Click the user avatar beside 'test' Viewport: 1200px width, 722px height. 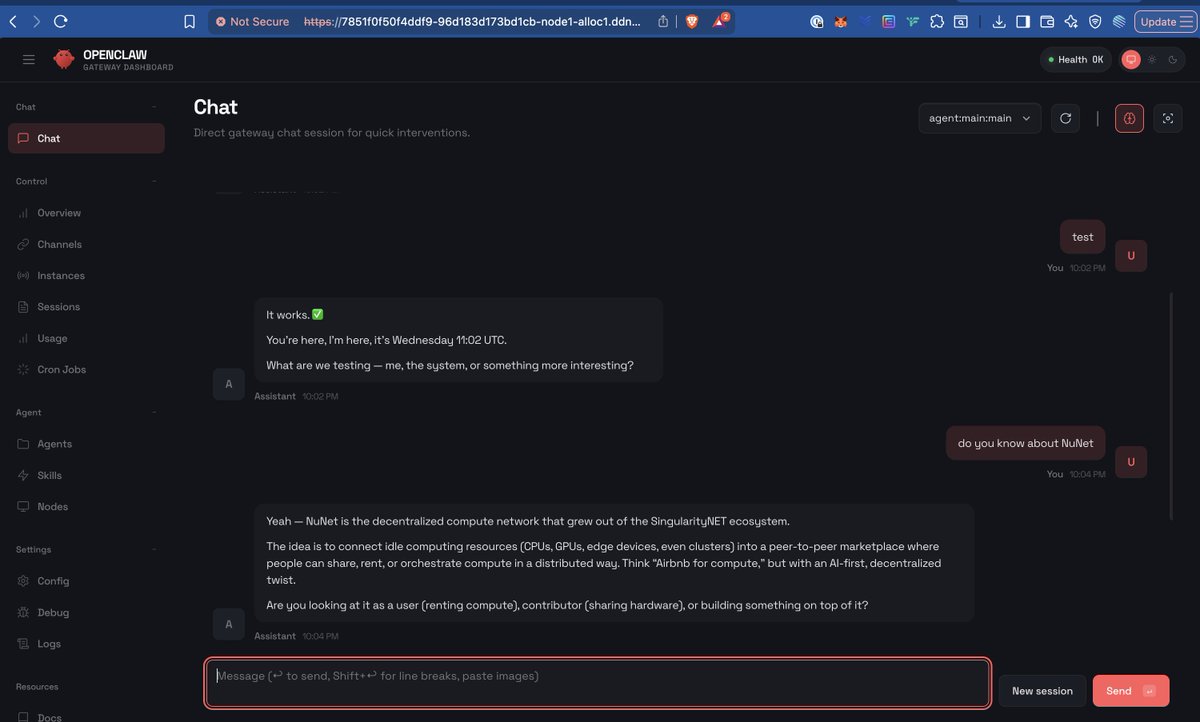1131,256
